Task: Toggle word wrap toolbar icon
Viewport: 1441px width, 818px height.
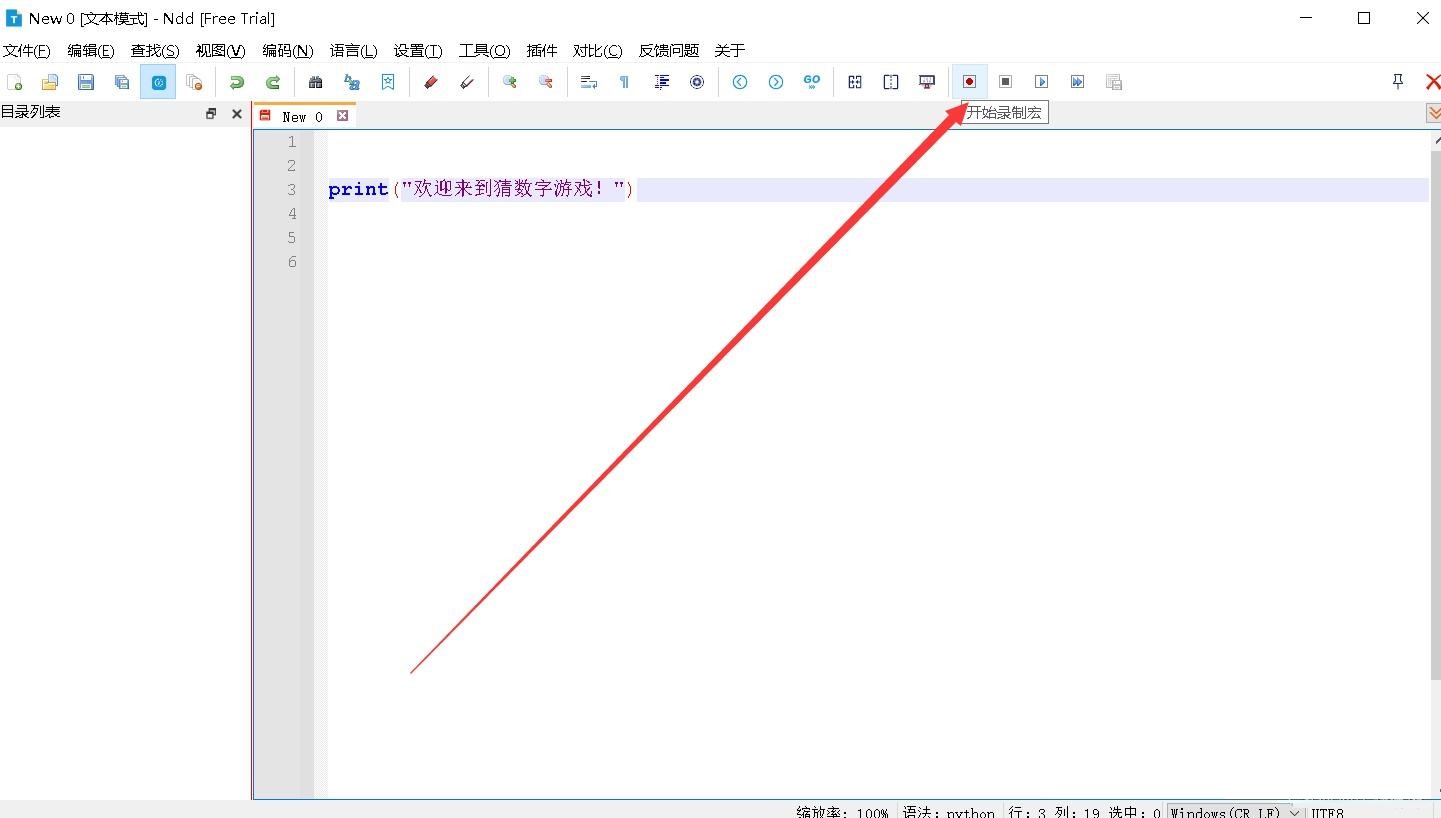Action: pyautogui.click(x=589, y=82)
